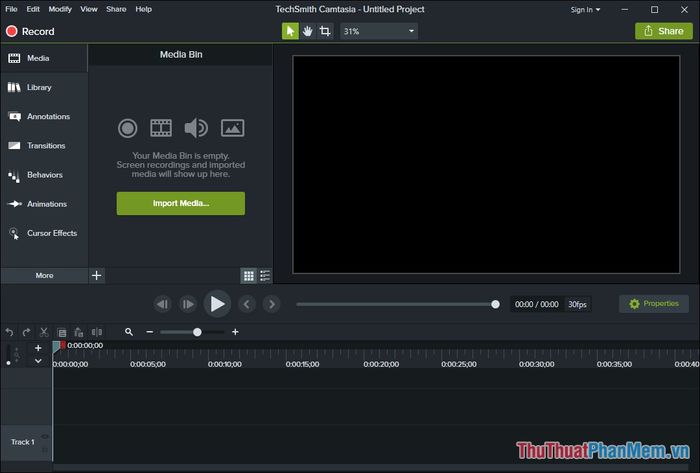This screenshot has height=473, width=700.
Task: Jump to next media with right chevron
Action: pos(272,304)
